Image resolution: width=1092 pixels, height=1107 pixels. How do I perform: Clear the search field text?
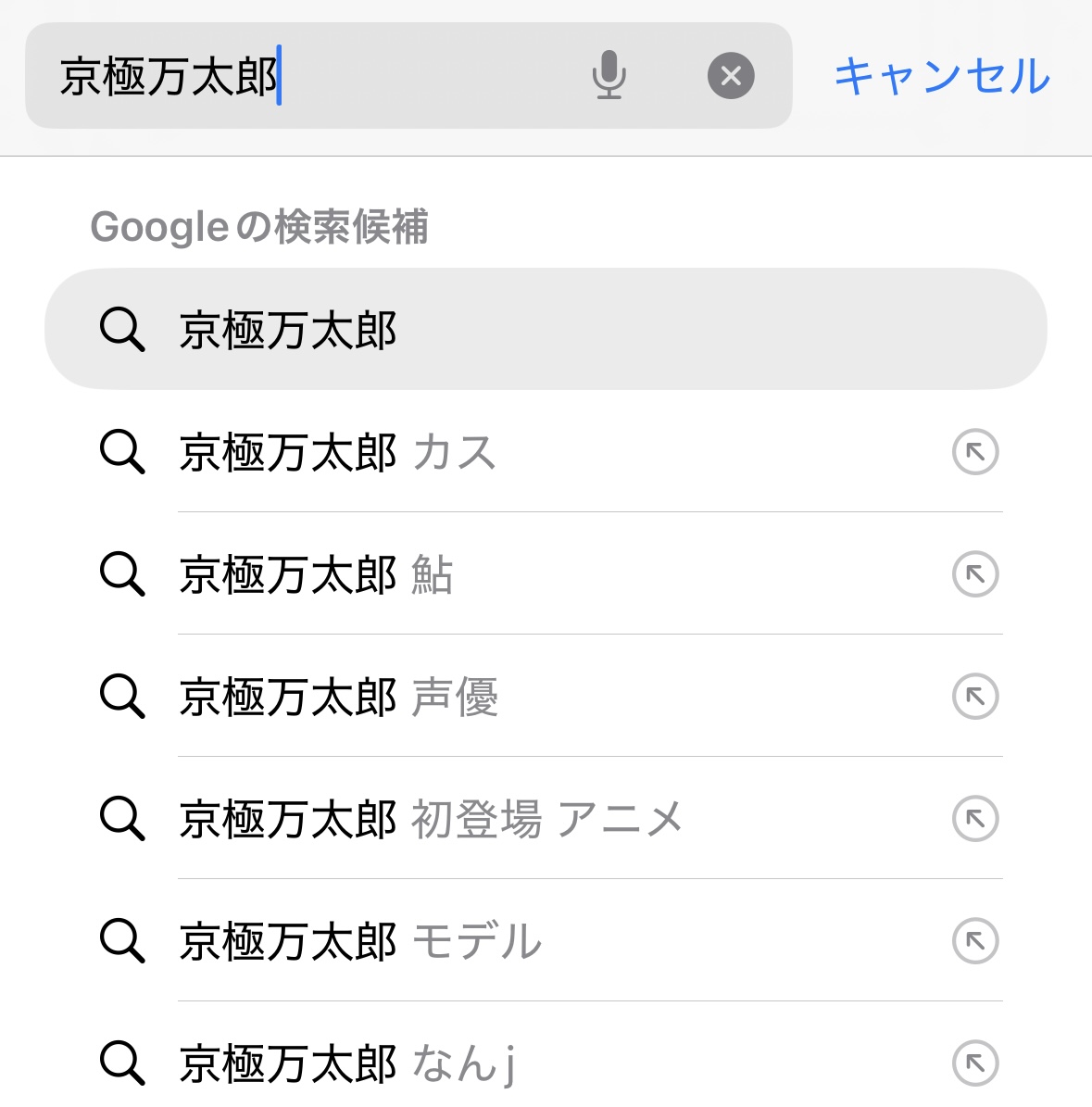click(731, 76)
